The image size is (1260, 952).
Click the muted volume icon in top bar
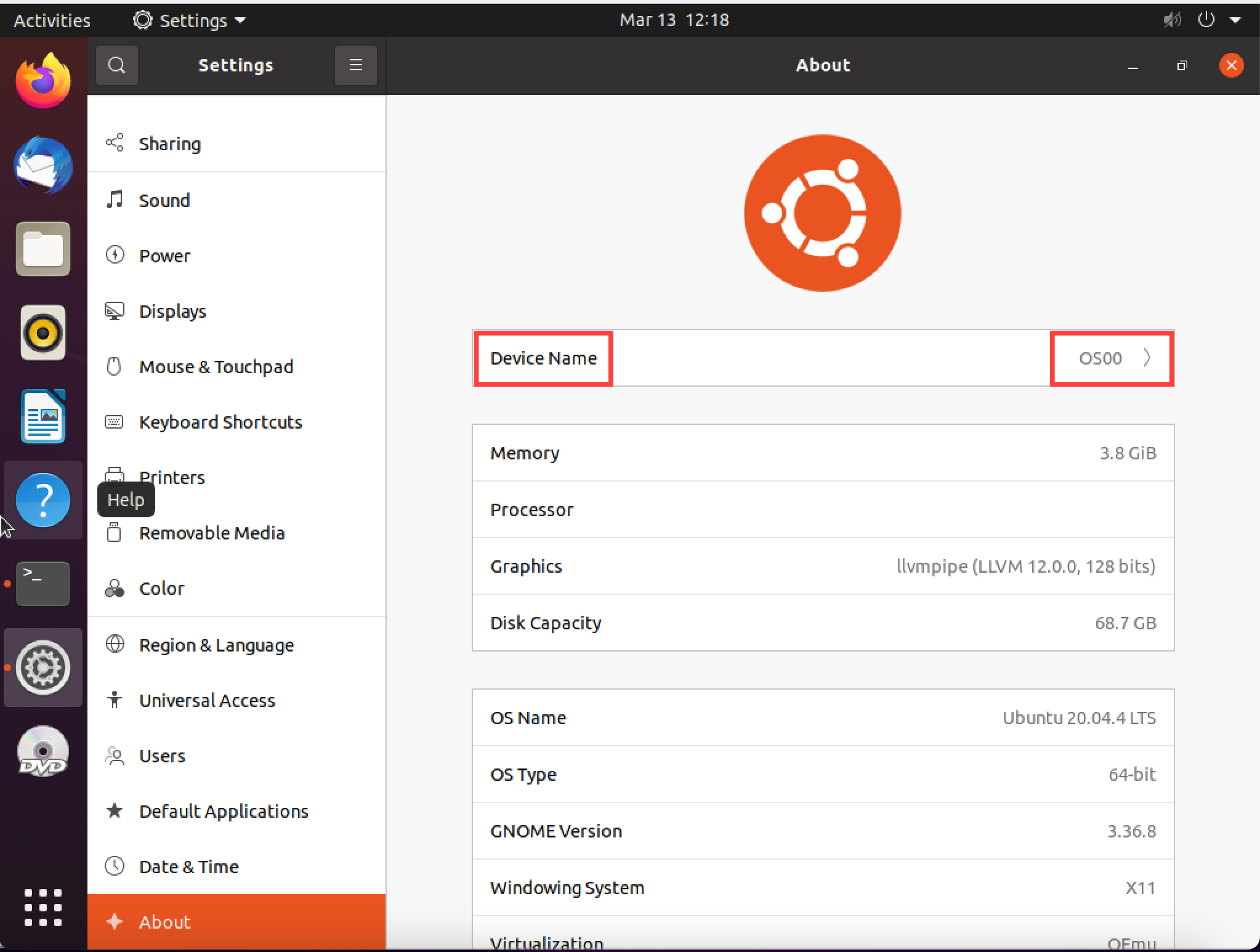point(1171,20)
